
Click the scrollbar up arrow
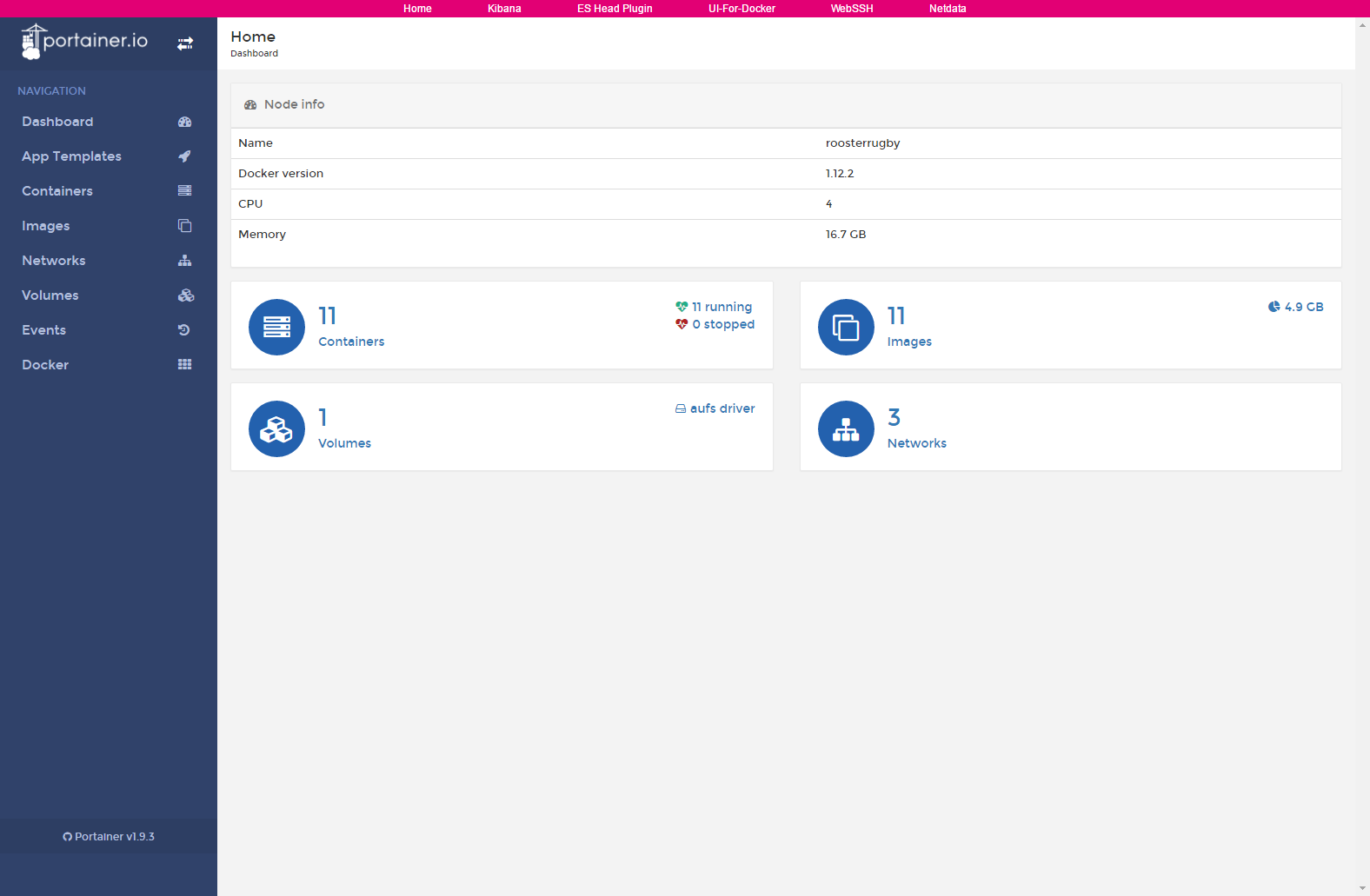[1362, 25]
